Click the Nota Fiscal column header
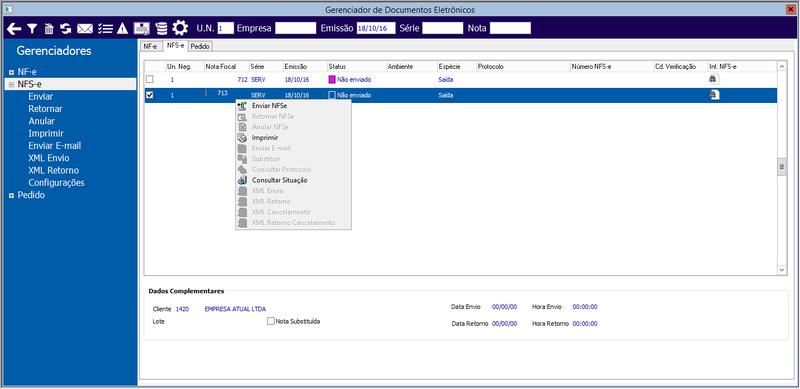800x389 pixels. [x=226, y=67]
